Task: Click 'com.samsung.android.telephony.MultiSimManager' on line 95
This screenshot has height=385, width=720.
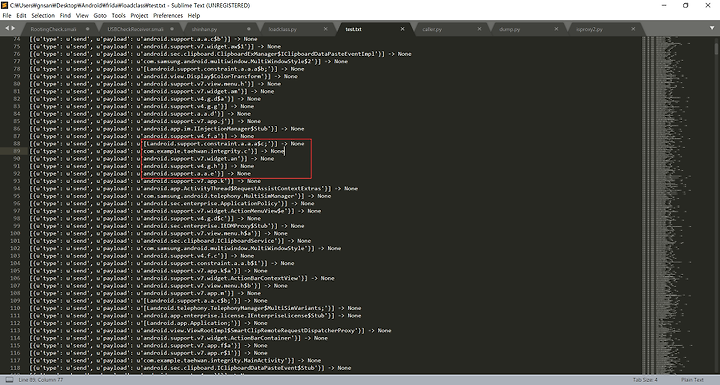Action: [x=220, y=196]
